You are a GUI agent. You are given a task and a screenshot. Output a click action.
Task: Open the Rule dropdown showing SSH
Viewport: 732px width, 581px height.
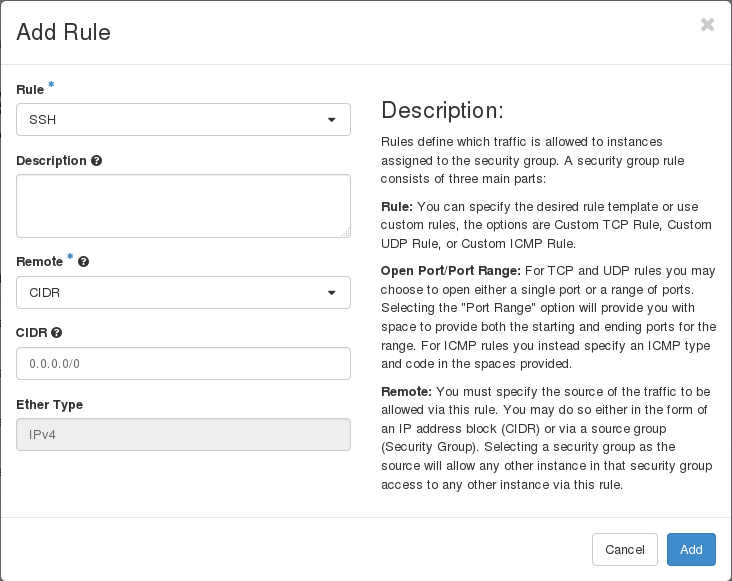point(183,119)
